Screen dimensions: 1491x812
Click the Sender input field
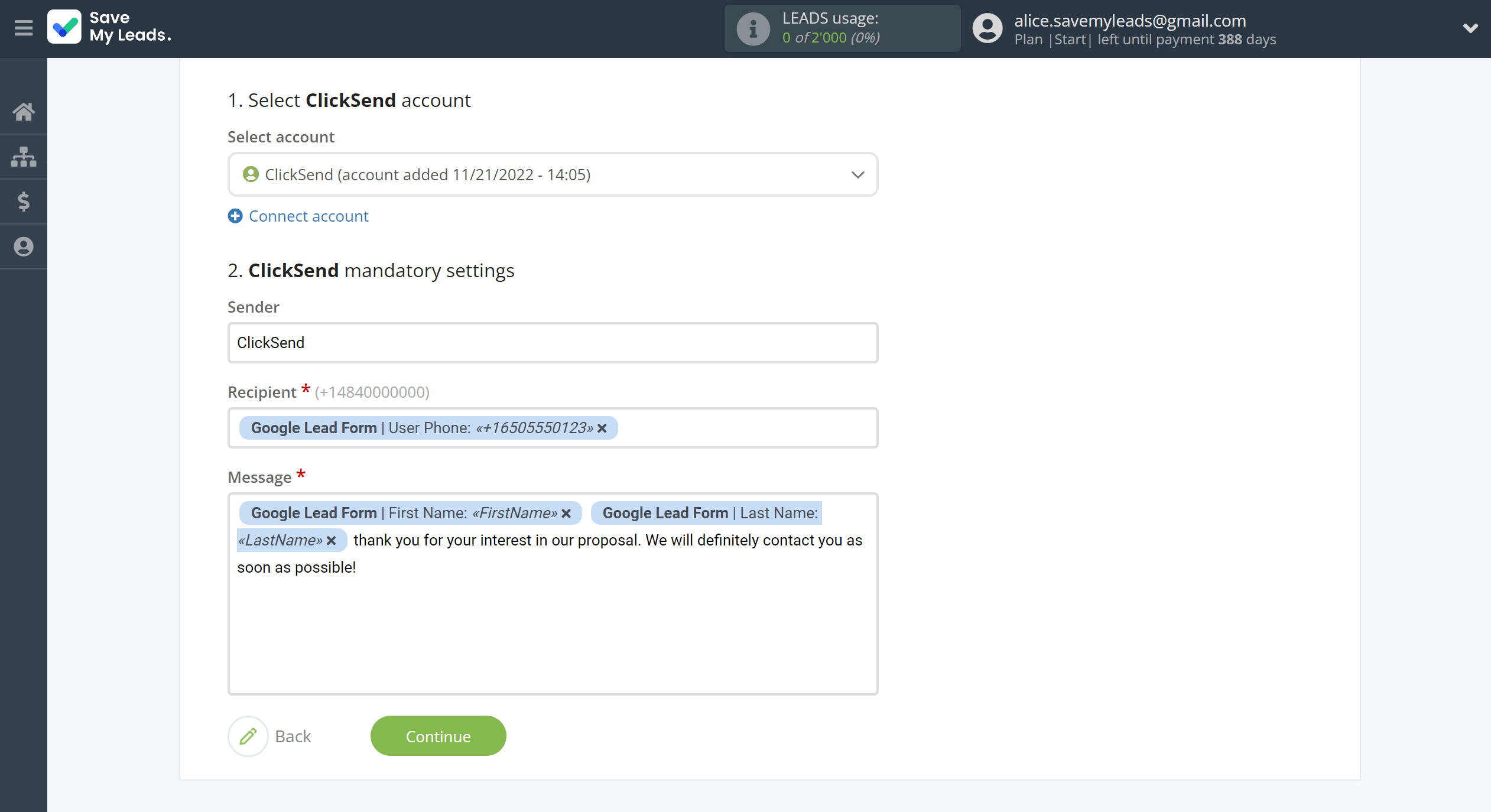(x=553, y=343)
